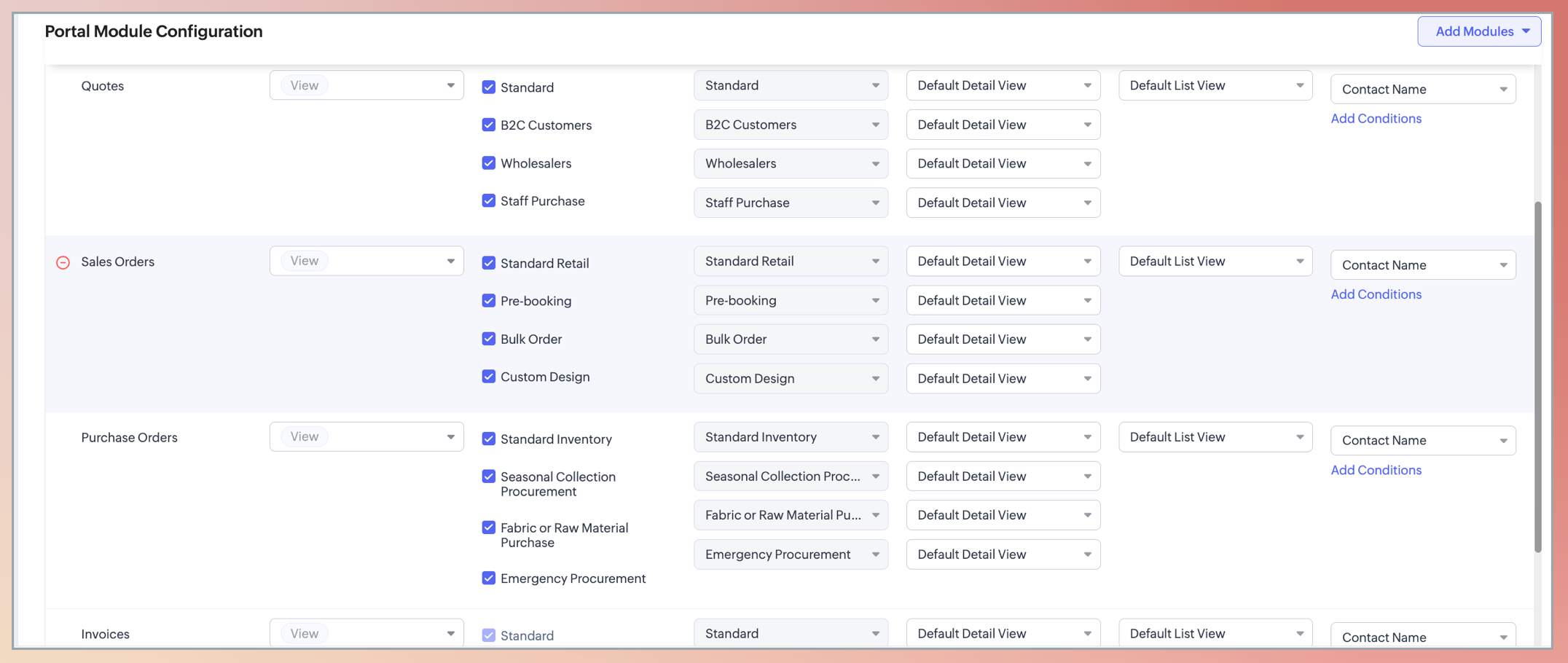The width and height of the screenshot is (1568, 663).
Task: Disable the Emergency Procurement checkbox
Action: click(x=488, y=578)
